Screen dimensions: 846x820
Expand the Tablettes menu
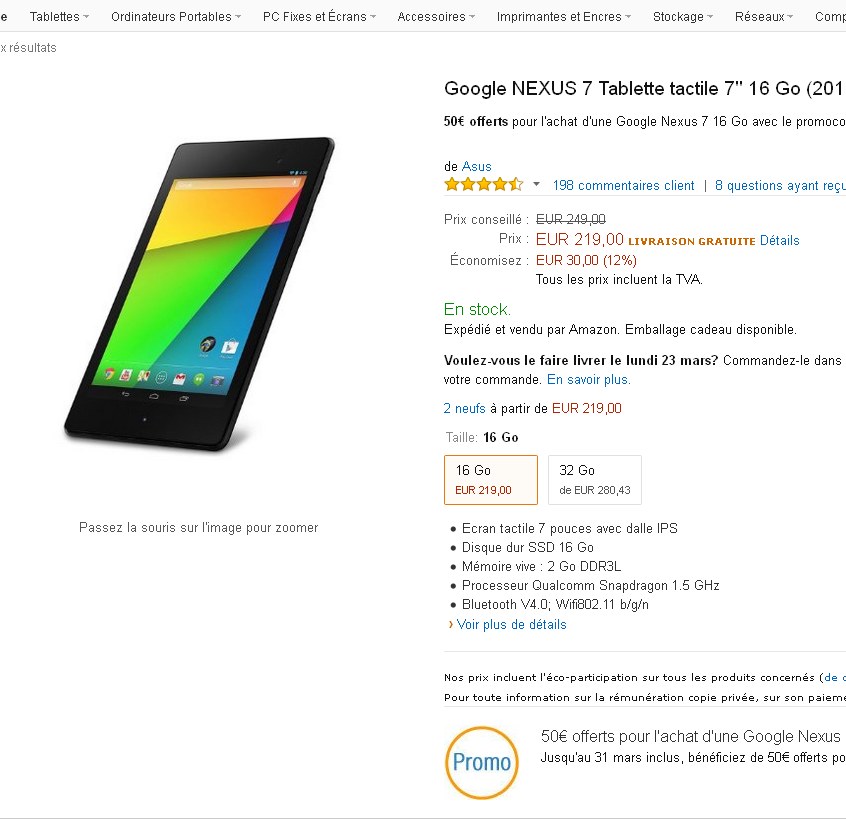coord(59,17)
